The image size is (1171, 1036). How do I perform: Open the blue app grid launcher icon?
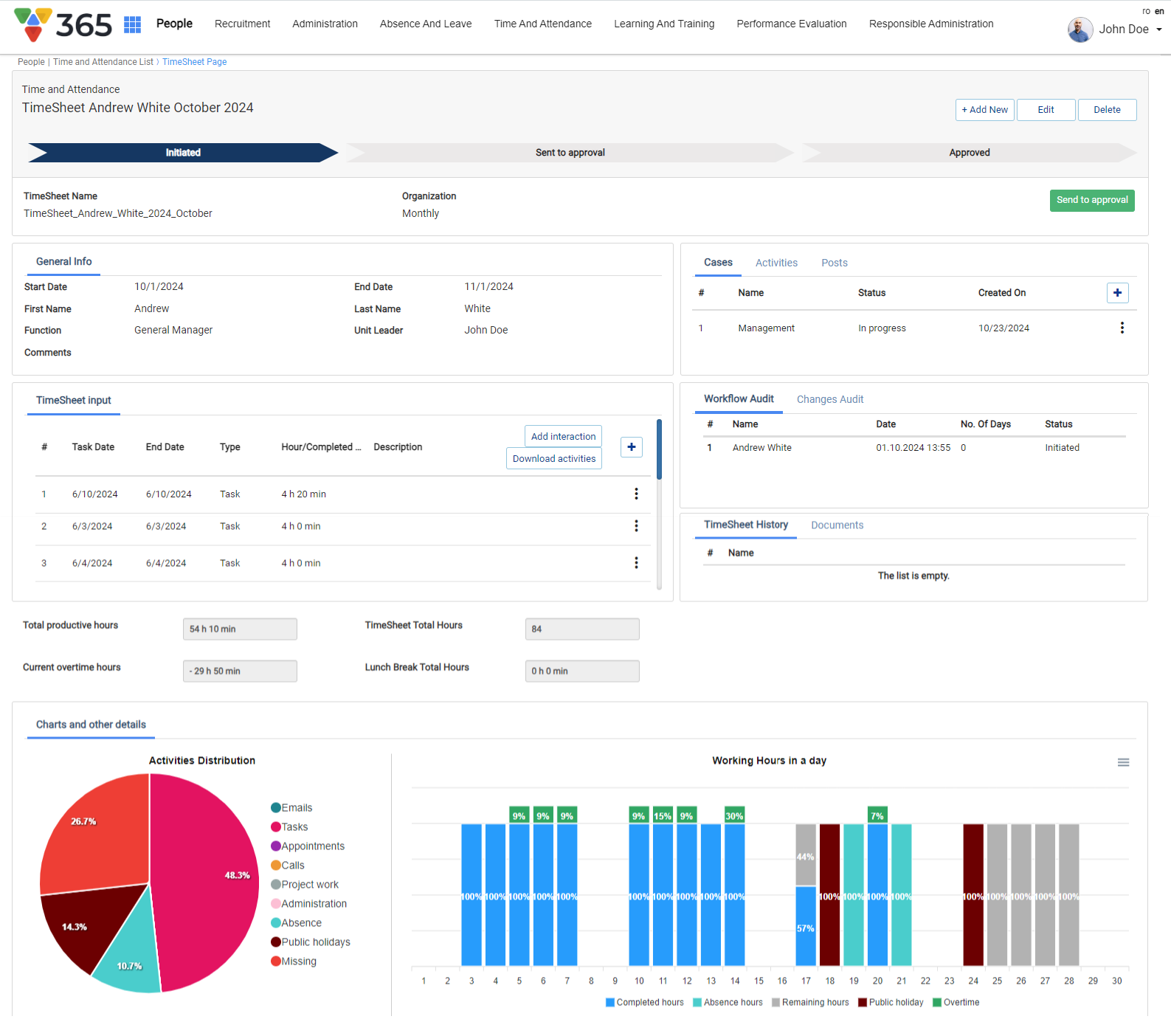[x=132, y=24]
